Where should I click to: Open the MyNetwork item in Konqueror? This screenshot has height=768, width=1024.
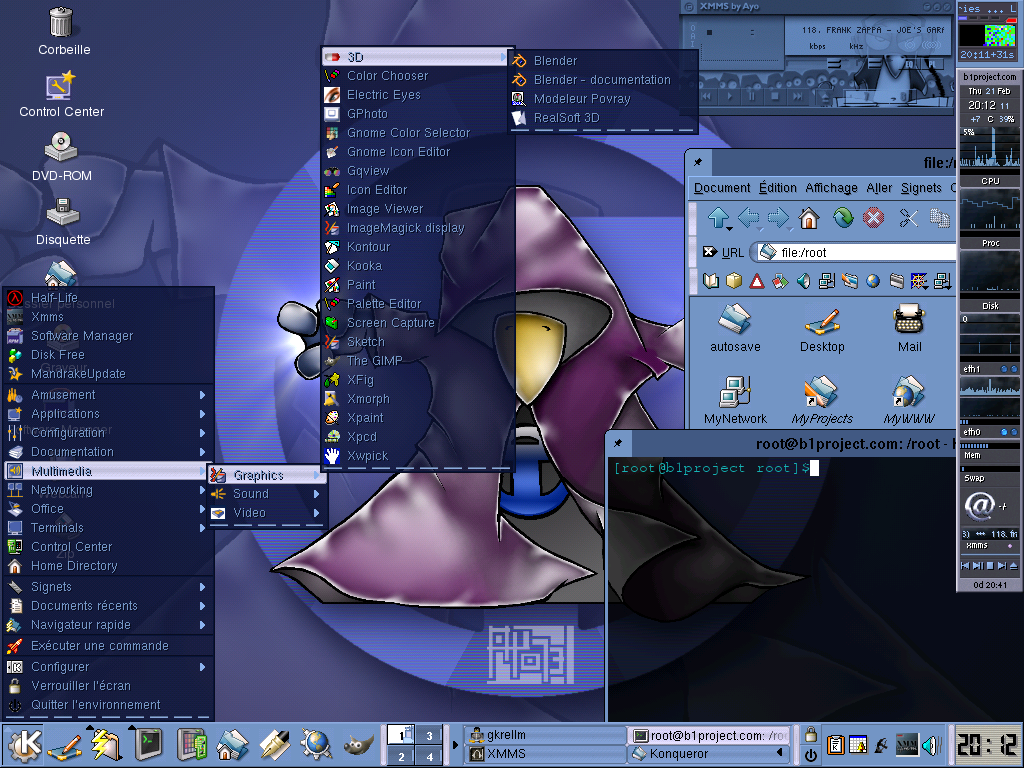735,400
